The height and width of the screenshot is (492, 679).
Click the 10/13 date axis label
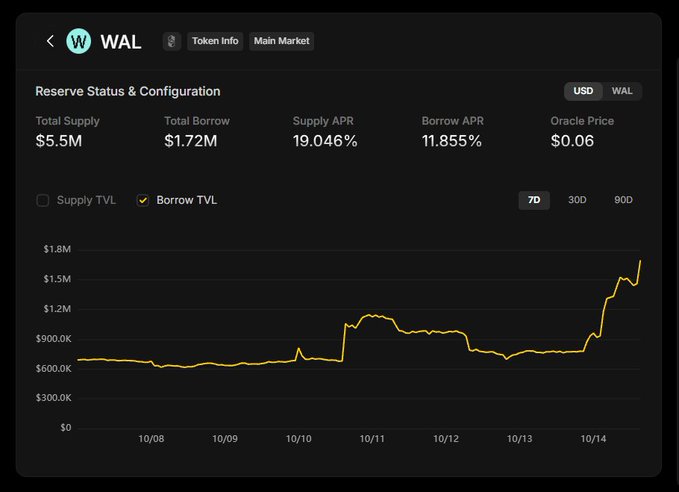click(520, 439)
